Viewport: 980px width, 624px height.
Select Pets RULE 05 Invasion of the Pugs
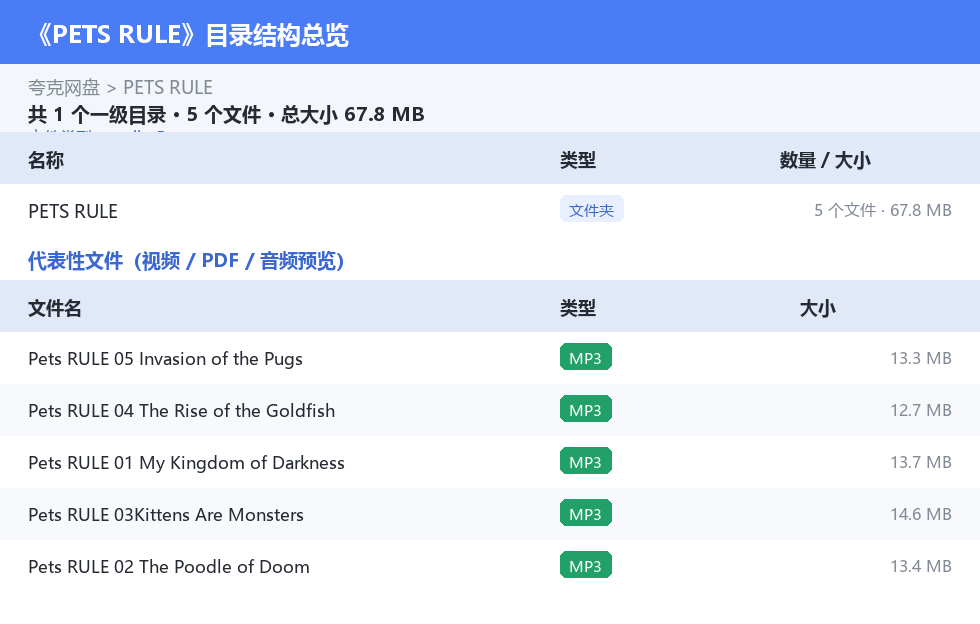pyautogui.click(x=165, y=359)
